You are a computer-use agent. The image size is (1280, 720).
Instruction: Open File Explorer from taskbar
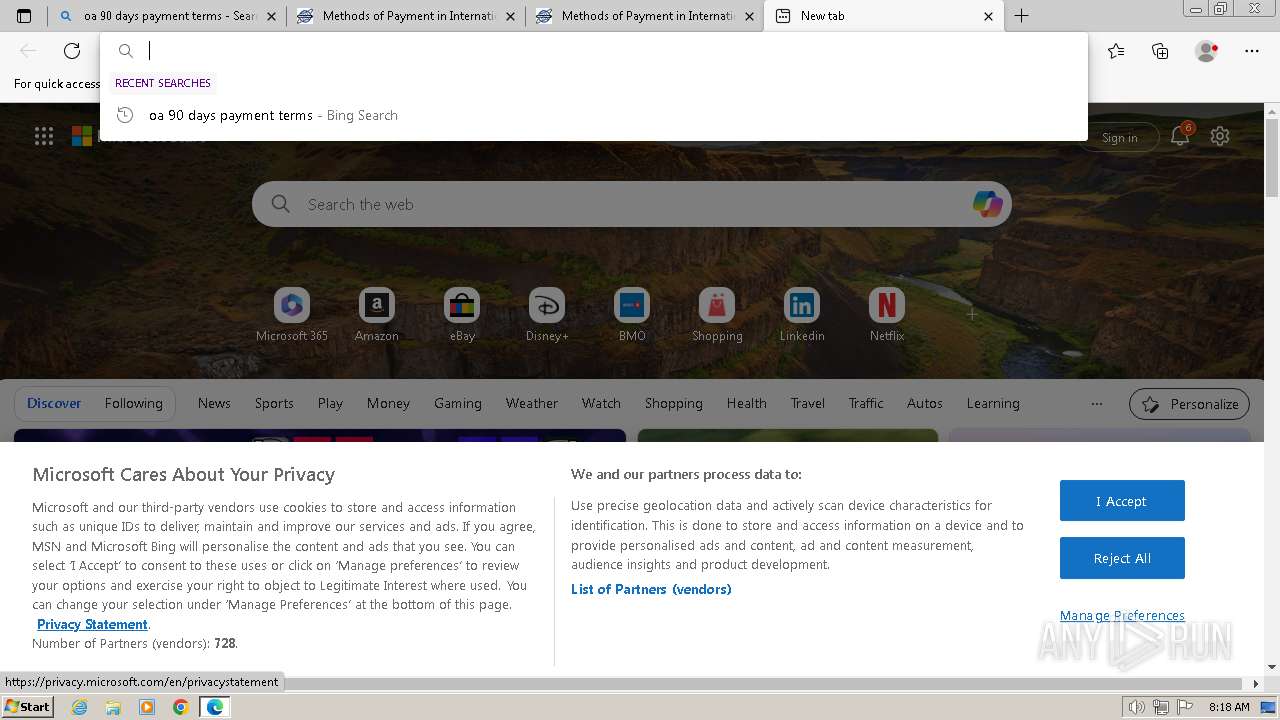coord(113,707)
